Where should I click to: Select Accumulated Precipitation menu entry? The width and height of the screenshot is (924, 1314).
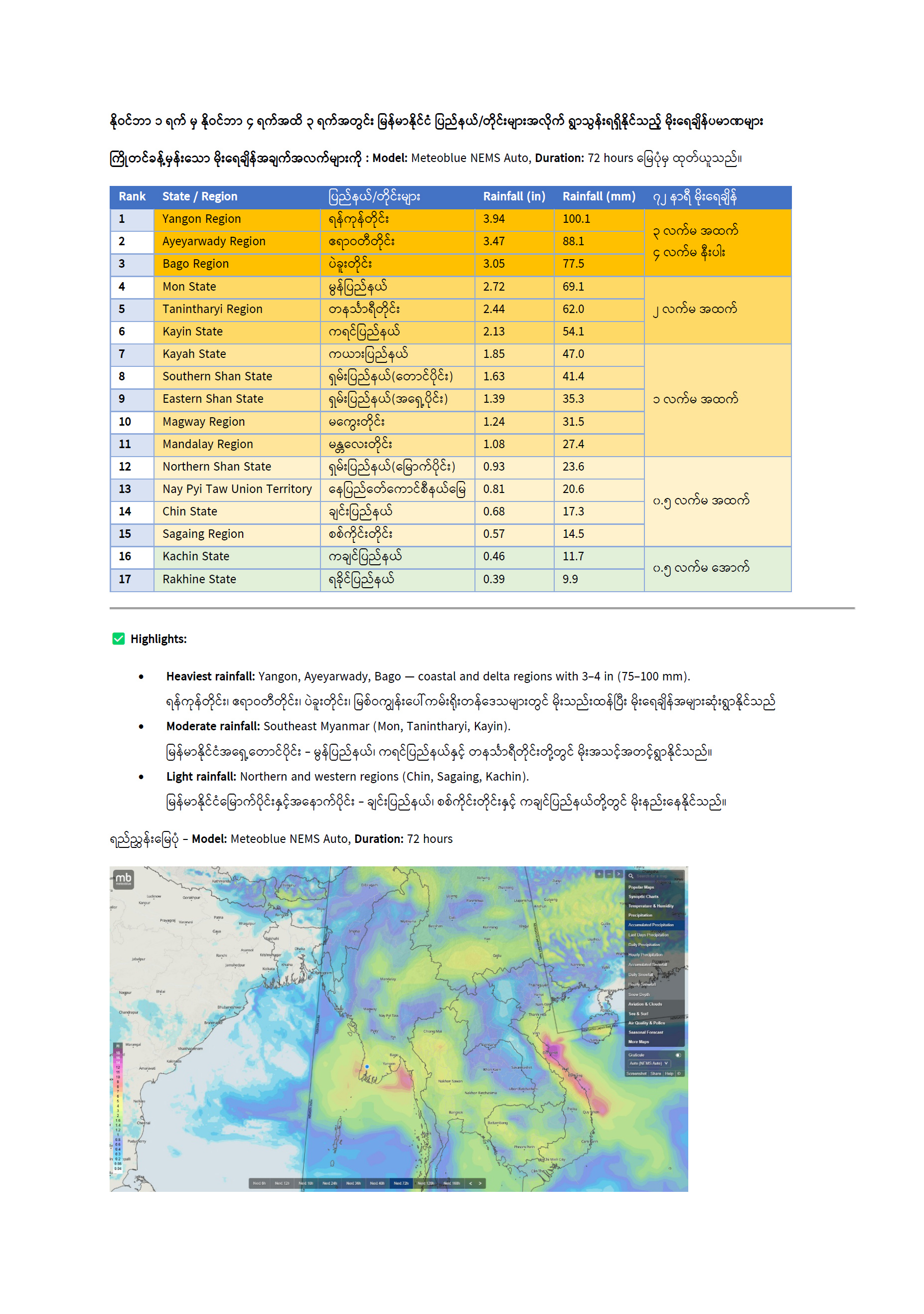coord(650,925)
